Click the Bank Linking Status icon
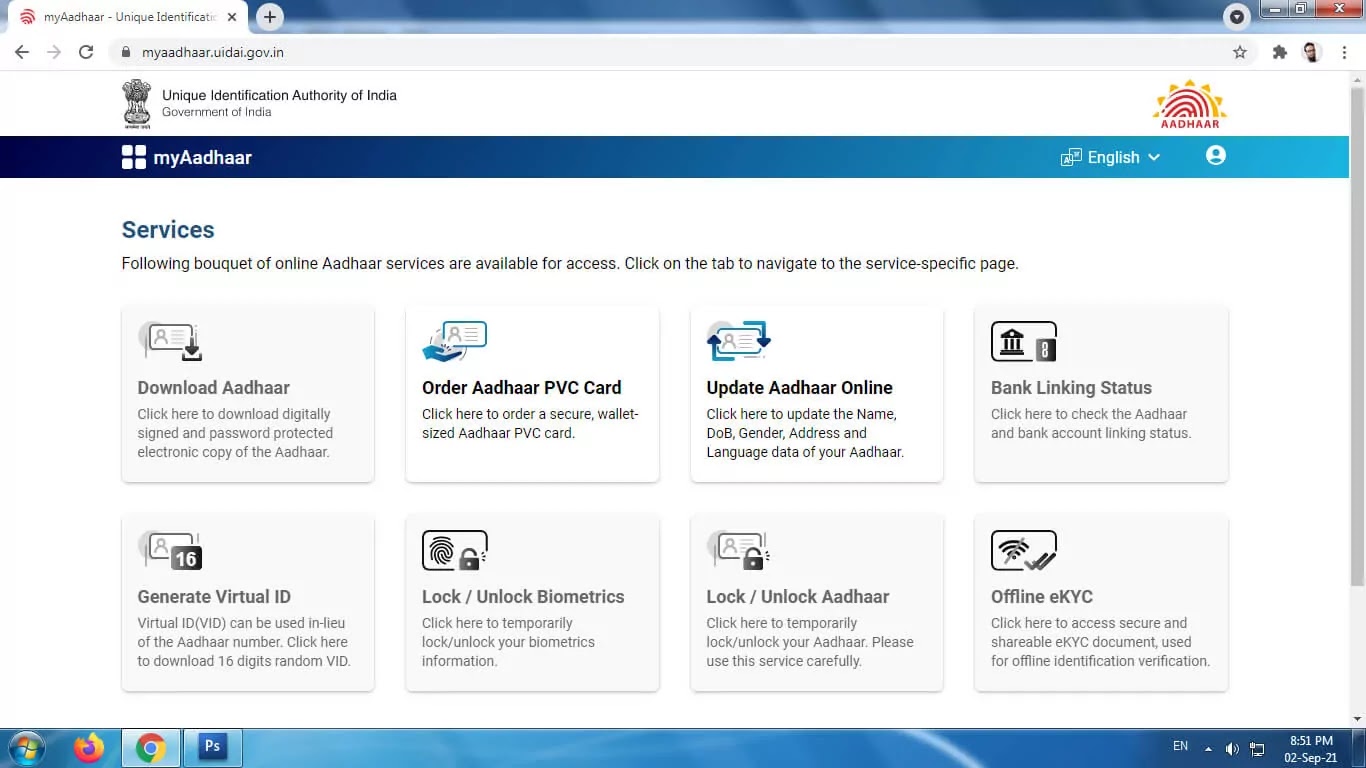This screenshot has height=768, width=1366. 1024,342
